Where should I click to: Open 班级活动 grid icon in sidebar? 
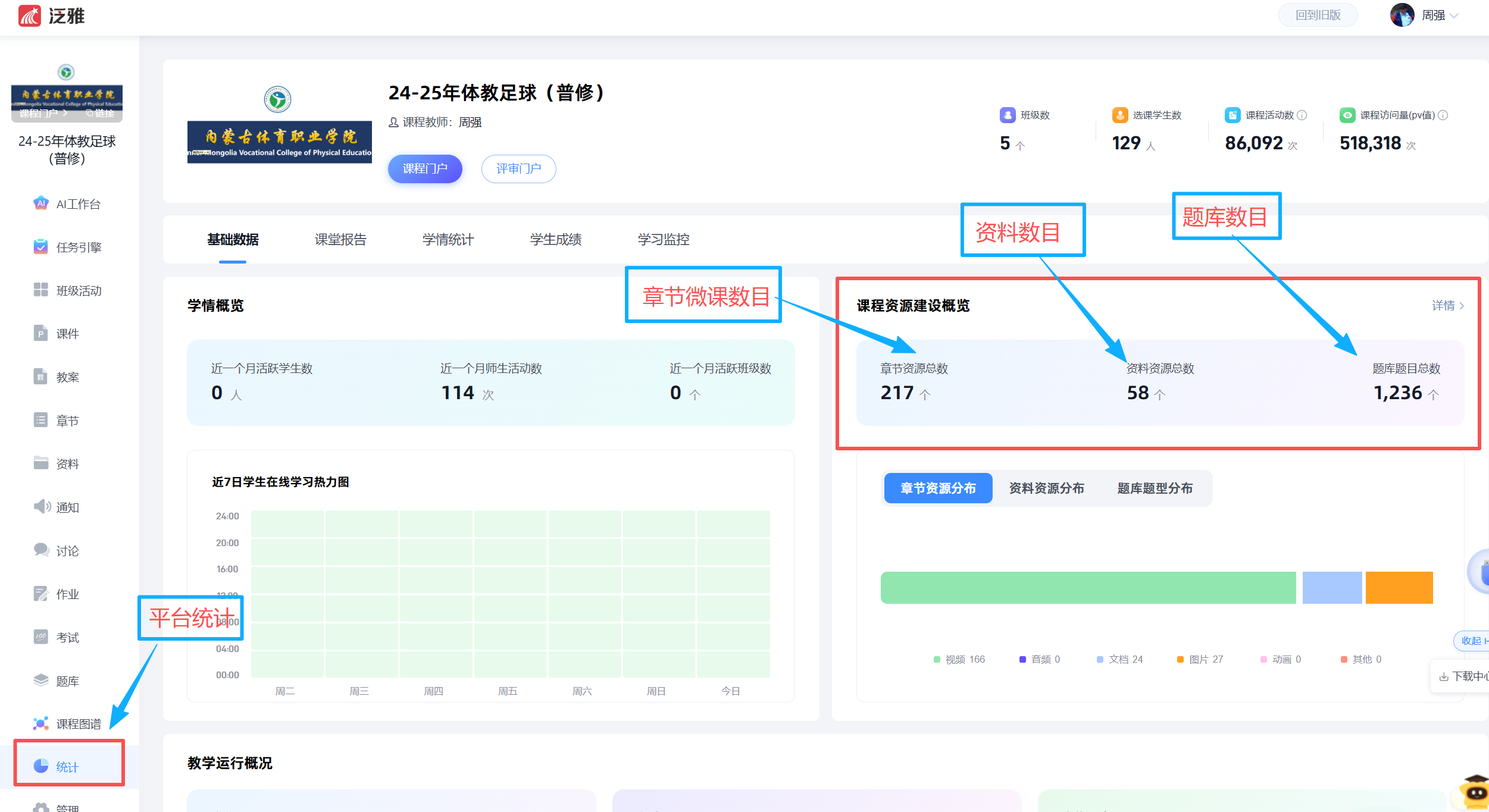40,290
